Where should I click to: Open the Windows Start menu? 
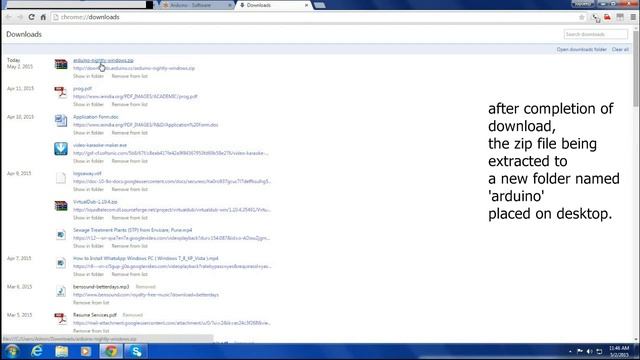pos(12,351)
